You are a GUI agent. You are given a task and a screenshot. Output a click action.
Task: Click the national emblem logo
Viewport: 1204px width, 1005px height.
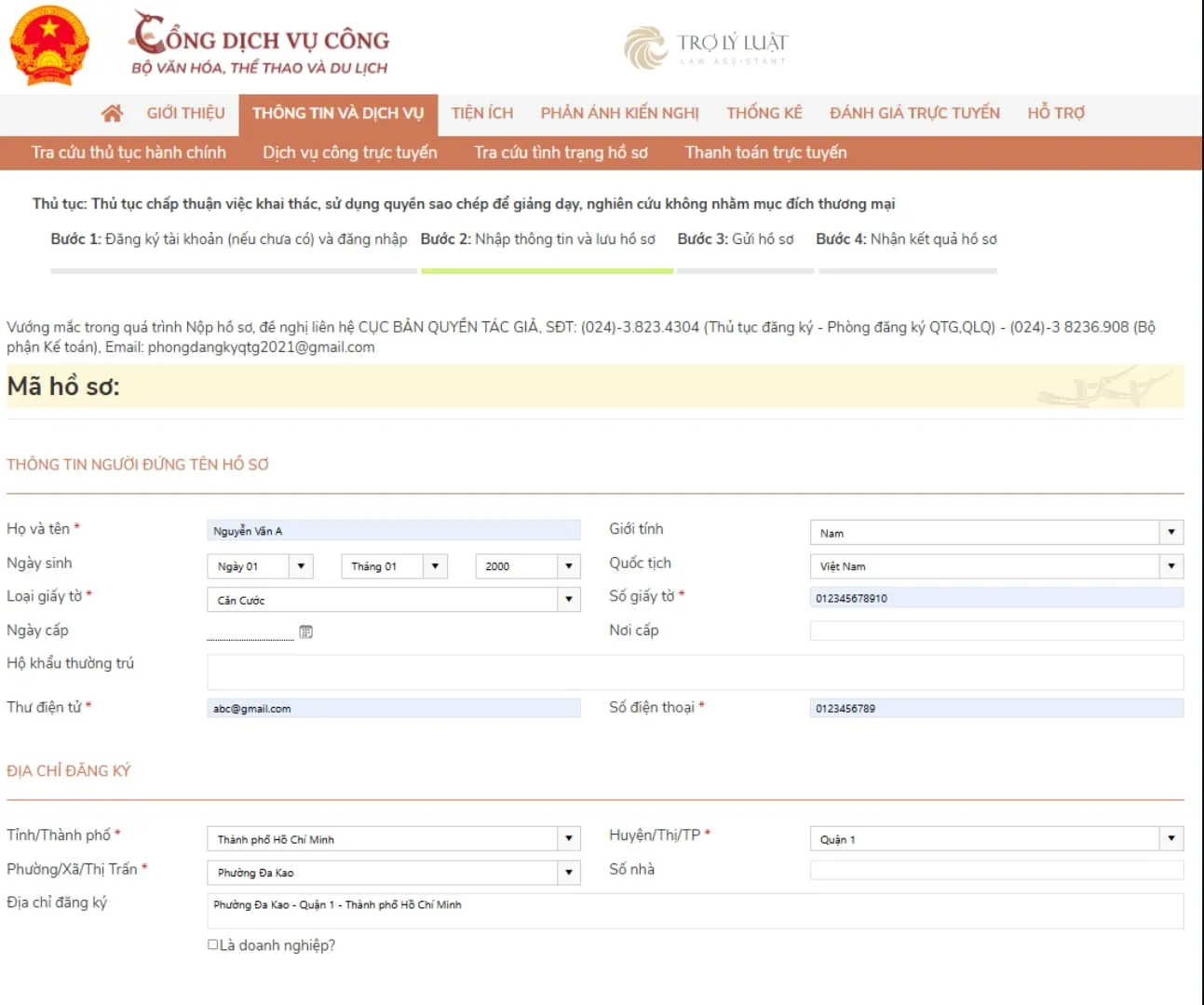pyautogui.click(x=49, y=45)
